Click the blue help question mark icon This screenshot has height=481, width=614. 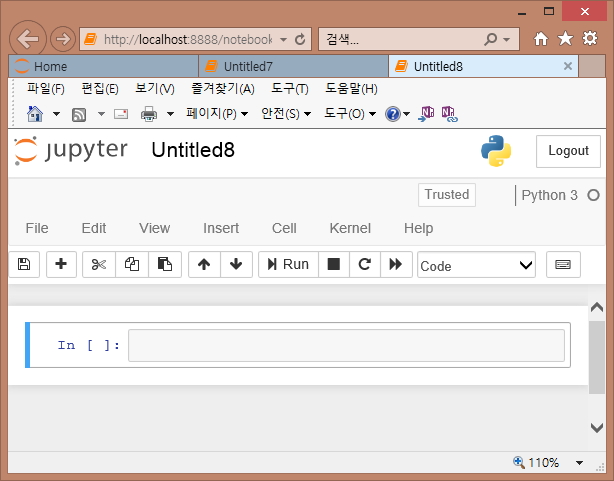392,114
